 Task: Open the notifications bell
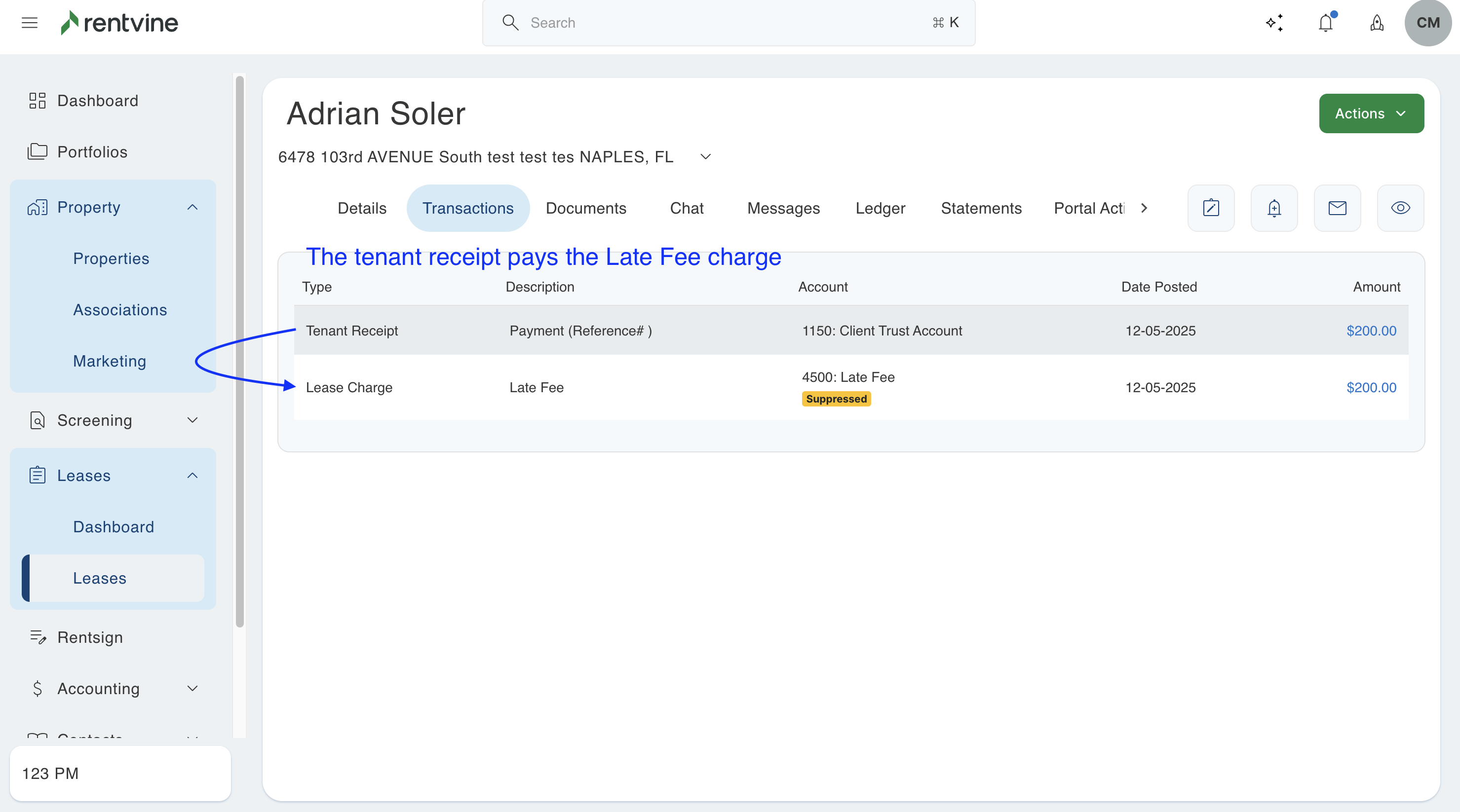click(x=1325, y=23)
